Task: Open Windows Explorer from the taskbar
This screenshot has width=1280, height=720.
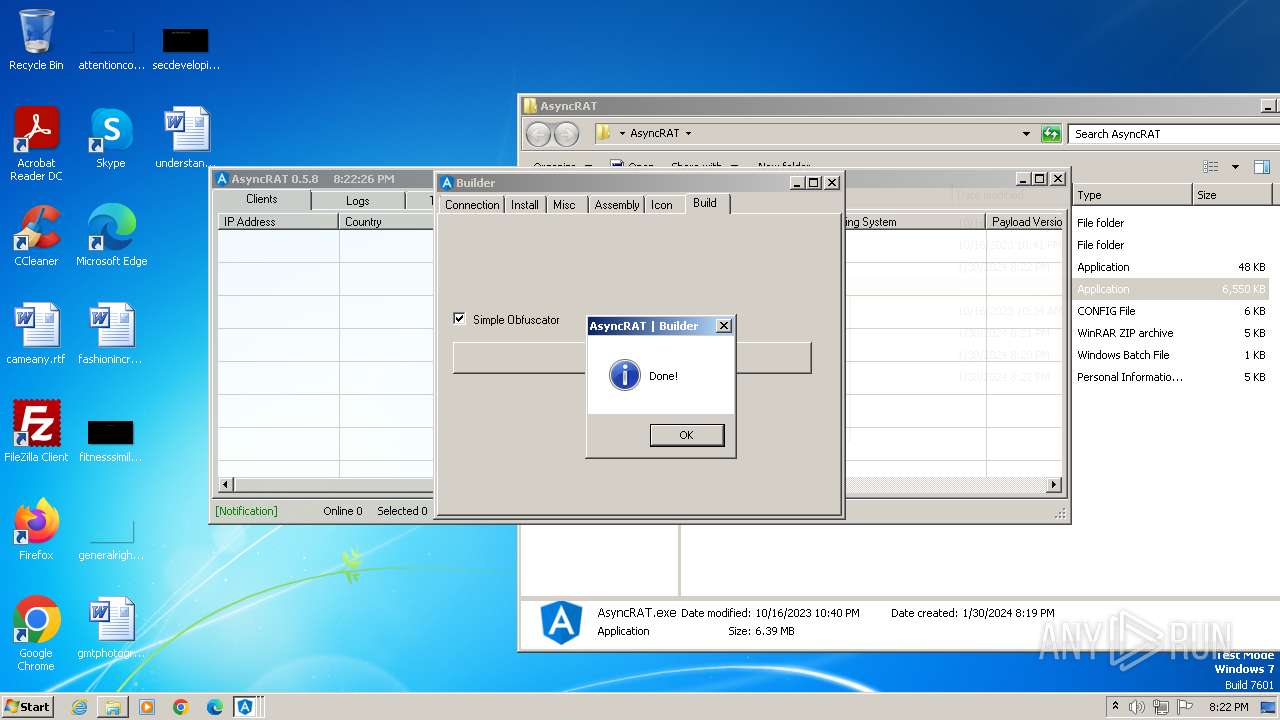Action: click(113, 707)
